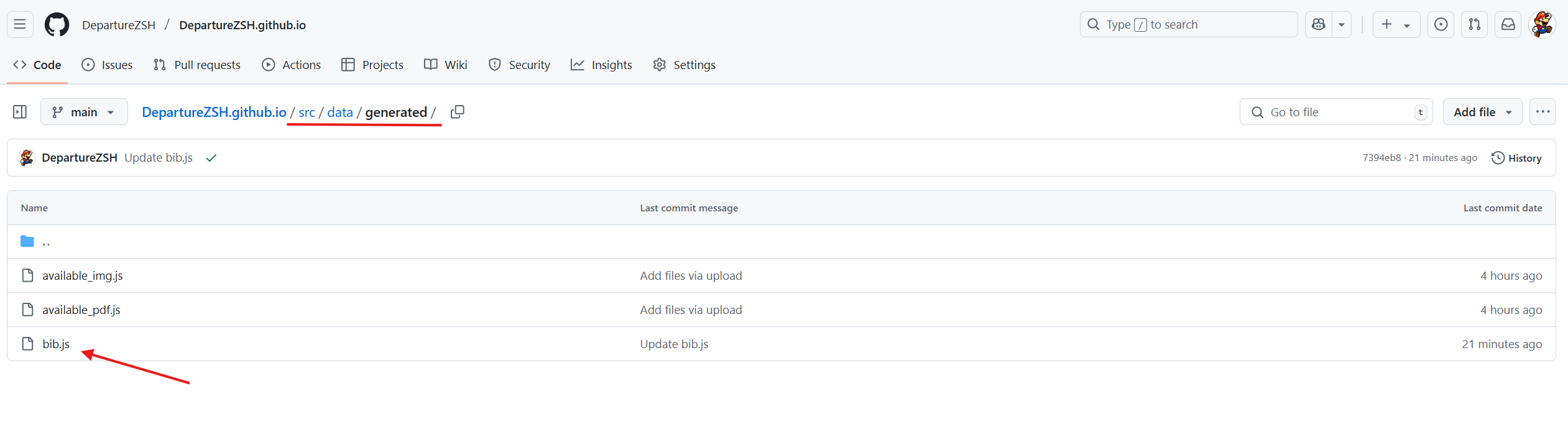Screen dimensions: 1568x447
Task: Click the file icon beside bib.js
Action: 27,344
